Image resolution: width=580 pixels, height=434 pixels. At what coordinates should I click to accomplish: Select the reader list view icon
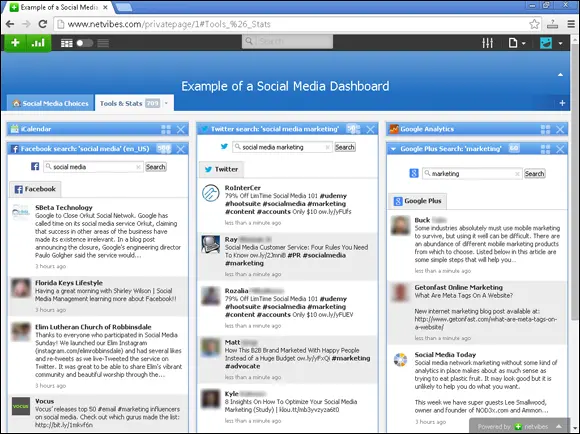pyautogui.click(x=103, y=43)
